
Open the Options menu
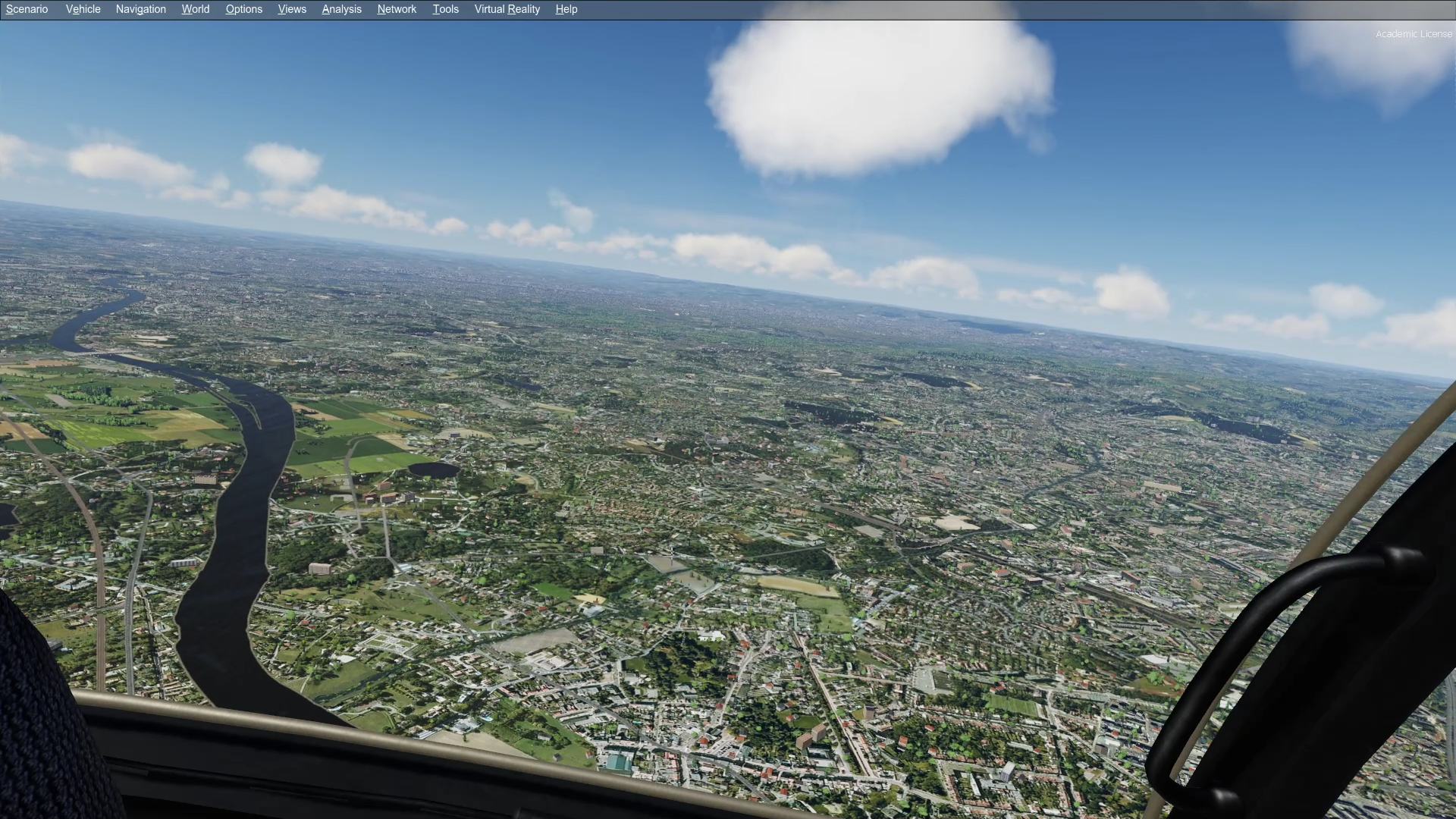click(243, 9)
